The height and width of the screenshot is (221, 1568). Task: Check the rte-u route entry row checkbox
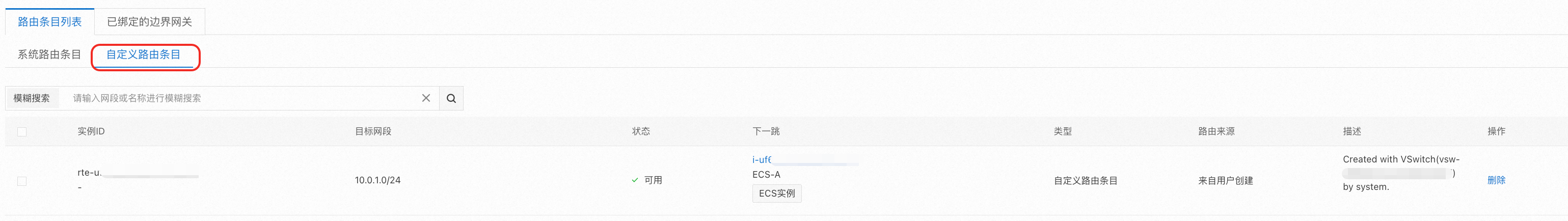pyautogui.click(x=22, y=181)
